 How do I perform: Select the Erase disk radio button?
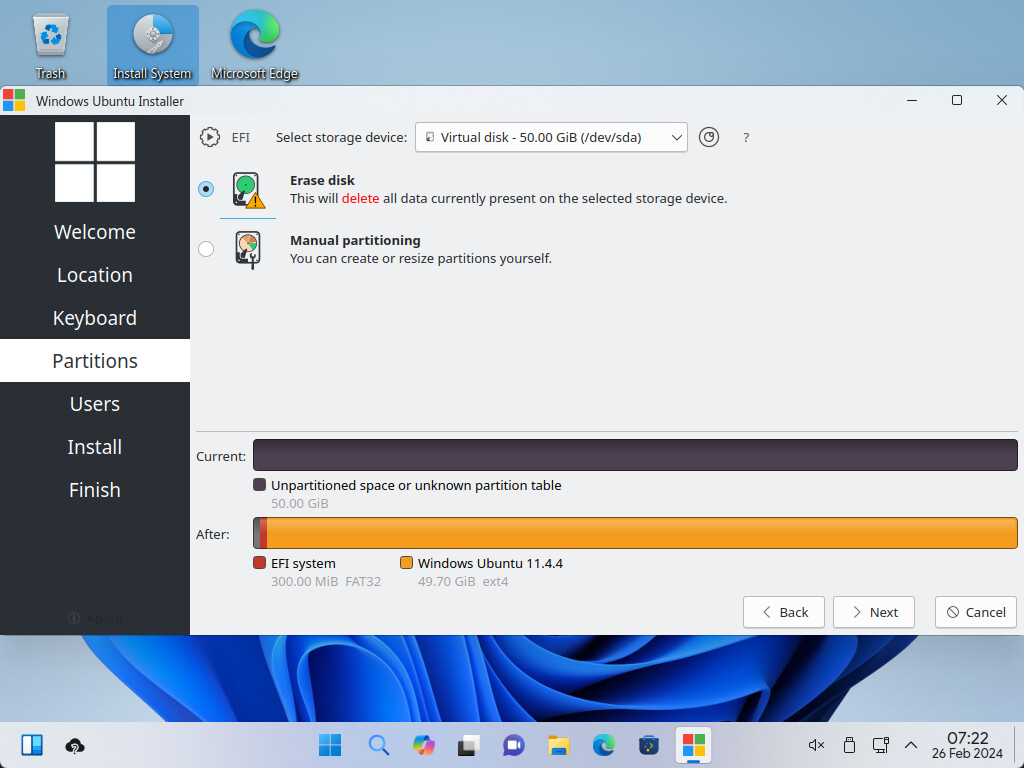[x=206, y=189]
